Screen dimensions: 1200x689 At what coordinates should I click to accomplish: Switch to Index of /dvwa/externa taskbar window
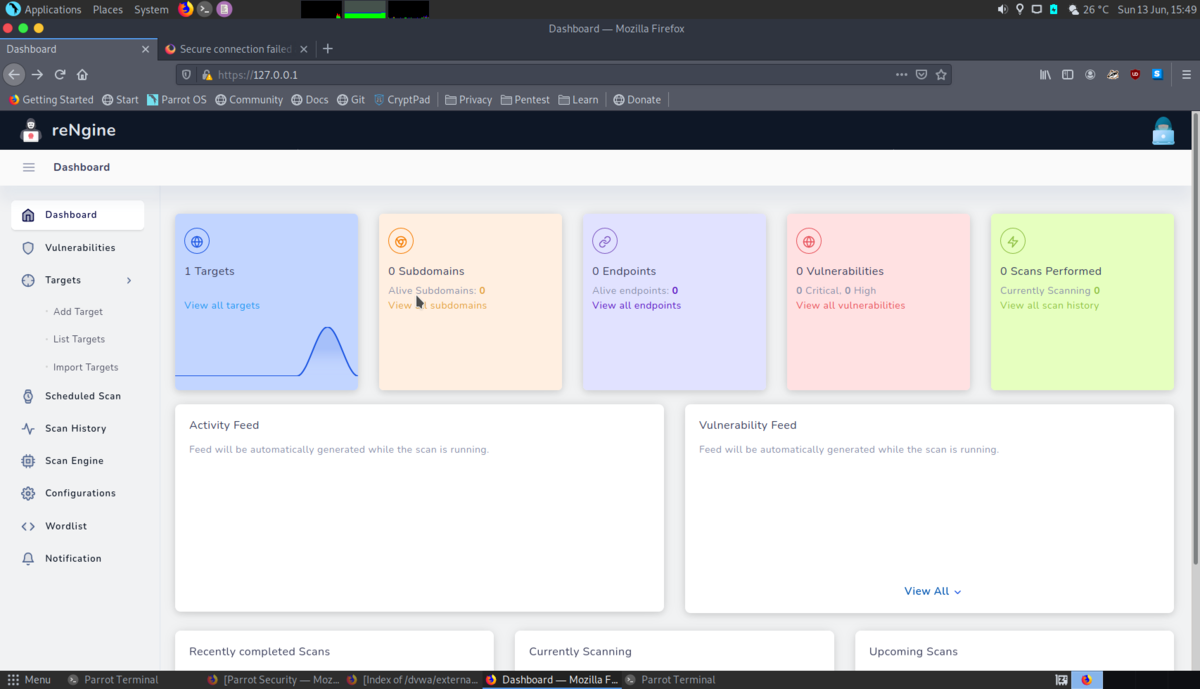(x=412, y=679)
